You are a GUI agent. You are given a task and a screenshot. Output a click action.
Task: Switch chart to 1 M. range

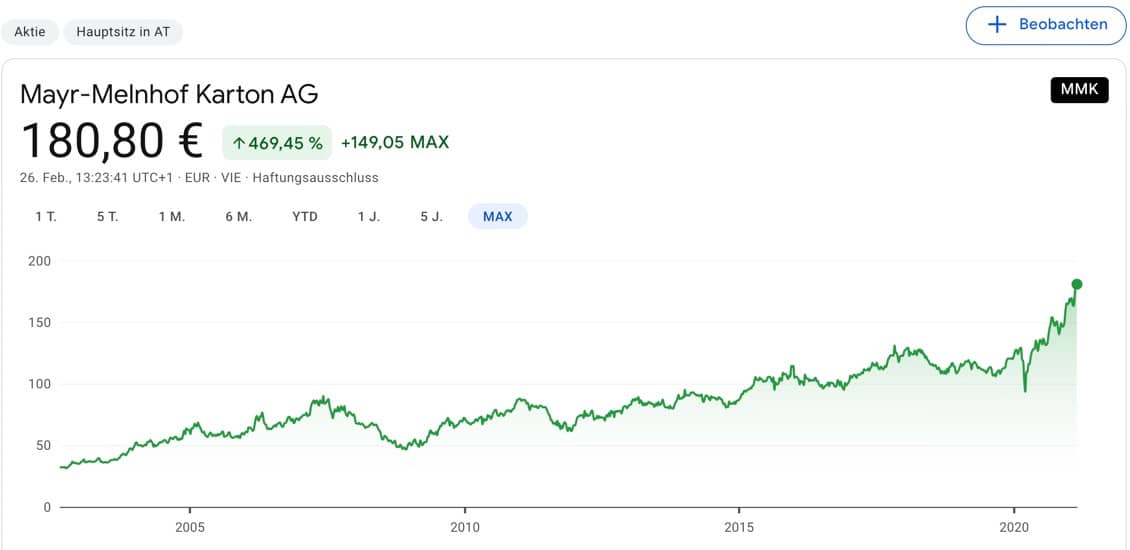coord(172,216)
